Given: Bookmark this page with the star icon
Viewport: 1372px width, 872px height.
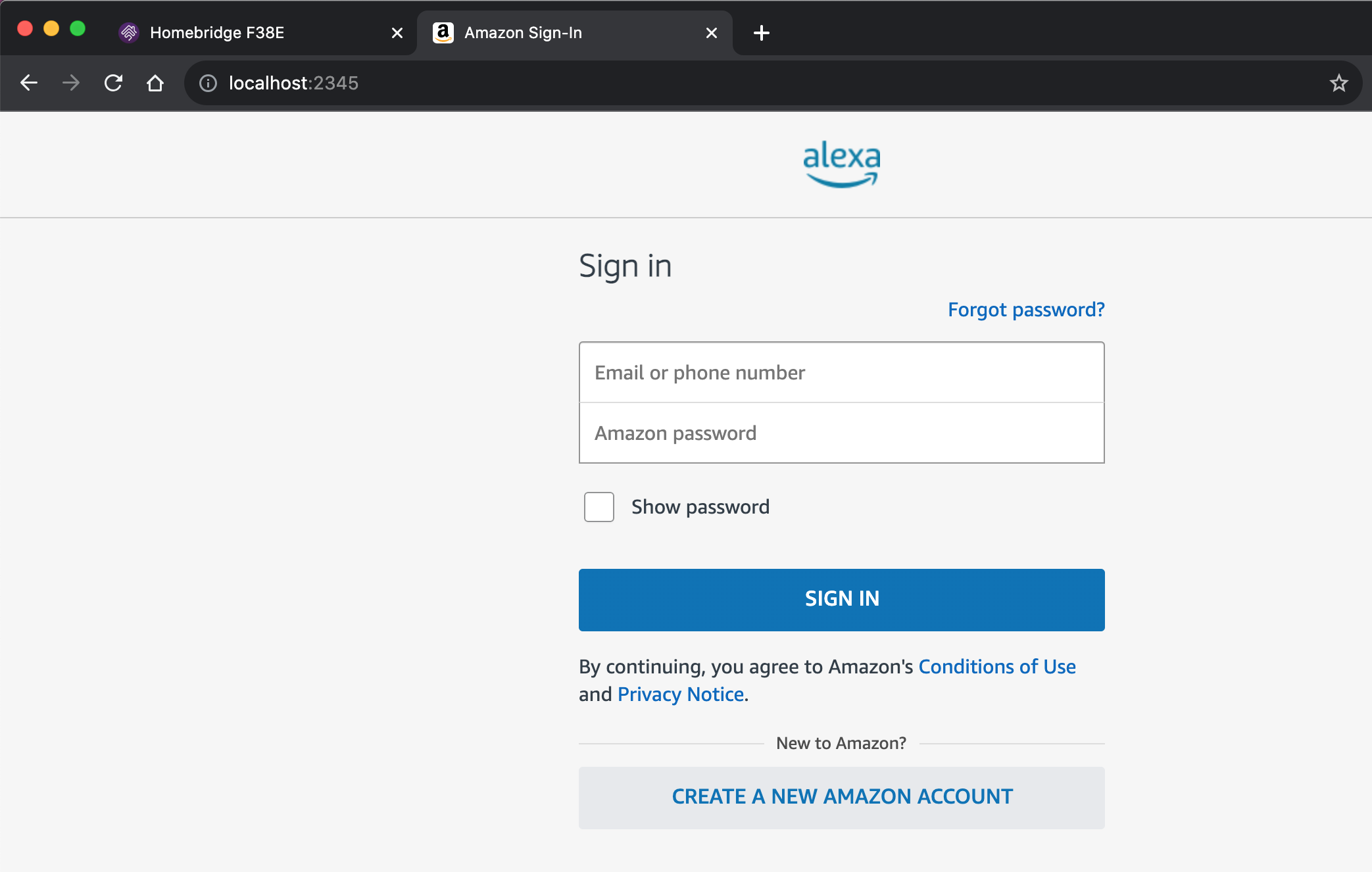Looking at the screenshot, I should 1338,83.
